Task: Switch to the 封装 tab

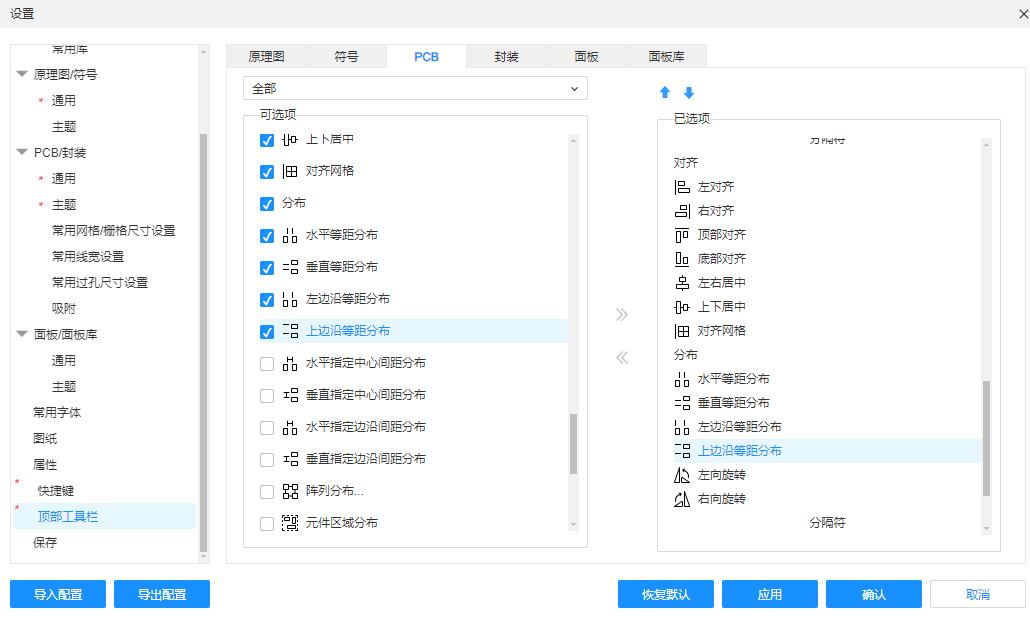Action: coord(506,57)
